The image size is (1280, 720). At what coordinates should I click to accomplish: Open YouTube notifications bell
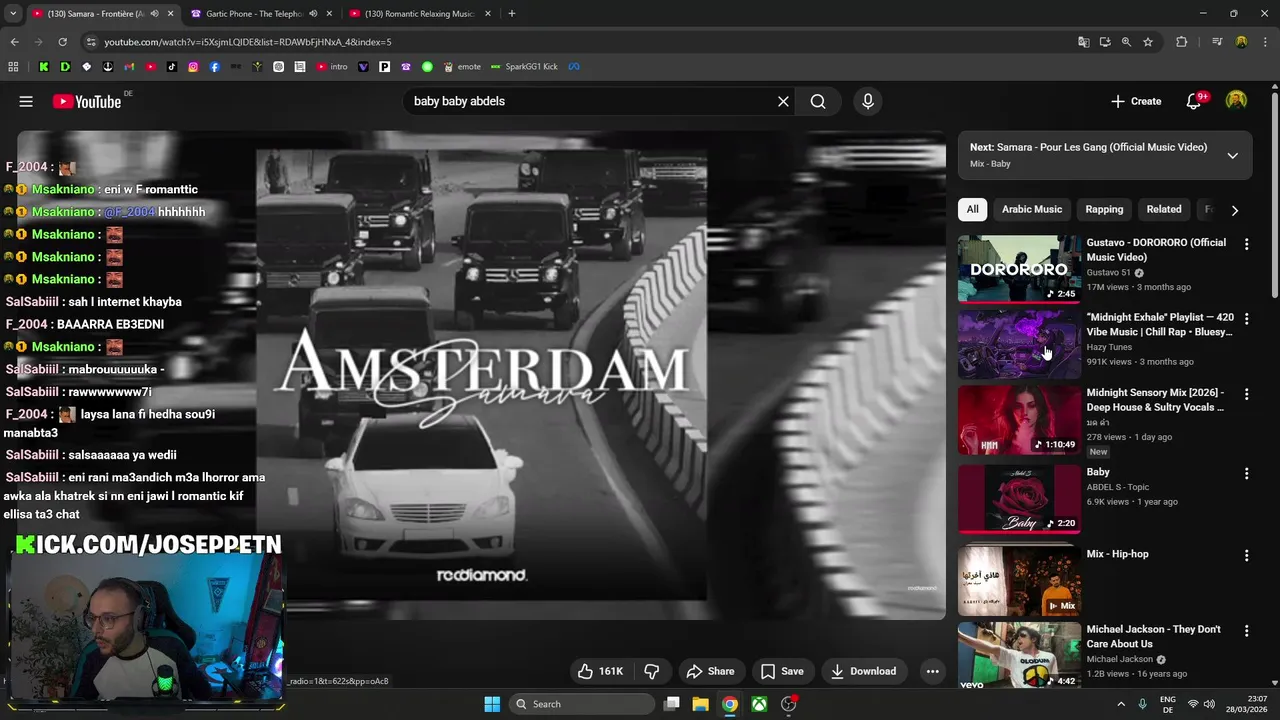[1194, 101]
